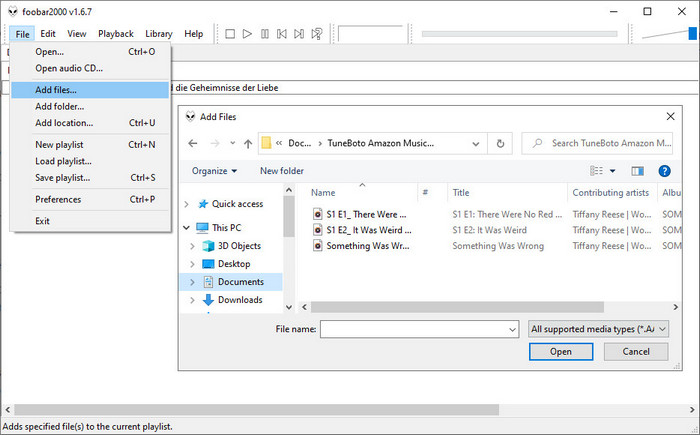700x435 pixels.
Task: Click the Stop playback button
Action: point(230,34)
